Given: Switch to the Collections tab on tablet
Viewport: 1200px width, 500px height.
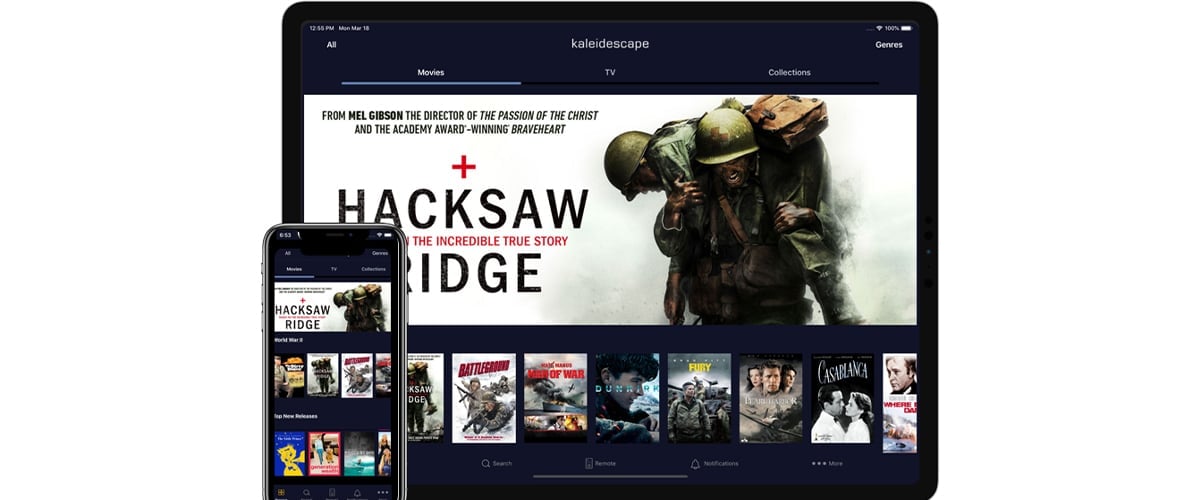Looking at the screenshot, I should tap(789, 73).
